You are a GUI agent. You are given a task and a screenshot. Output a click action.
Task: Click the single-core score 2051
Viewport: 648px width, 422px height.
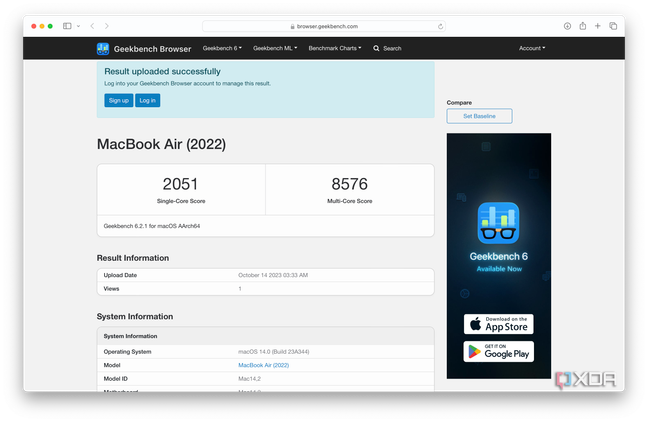point(180,184)
